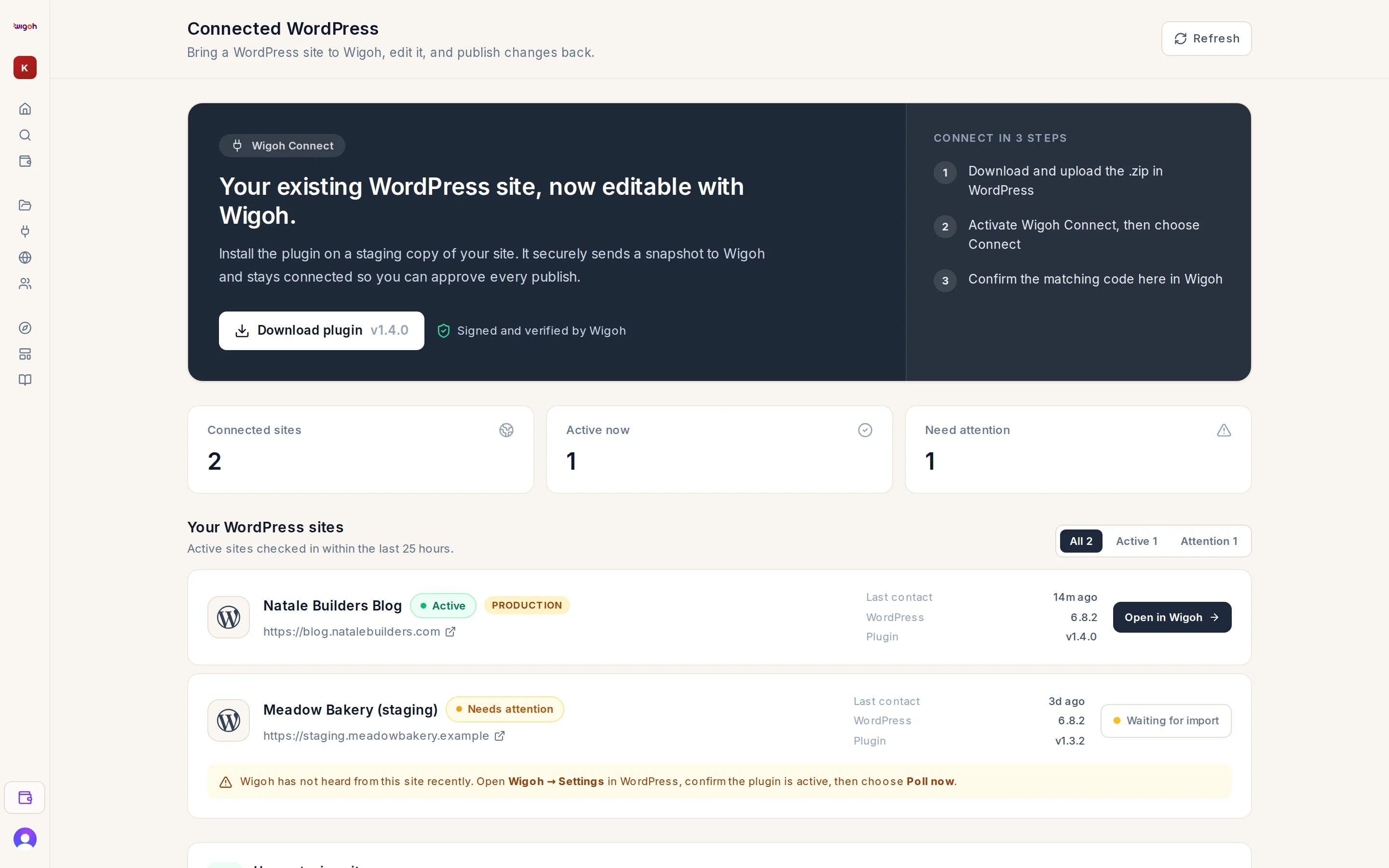Image resolution: width=1389 pixels, height=868 pixels.
Task: Click the Meadow Bakery (staging) title
Action: (x=350, y=709)
